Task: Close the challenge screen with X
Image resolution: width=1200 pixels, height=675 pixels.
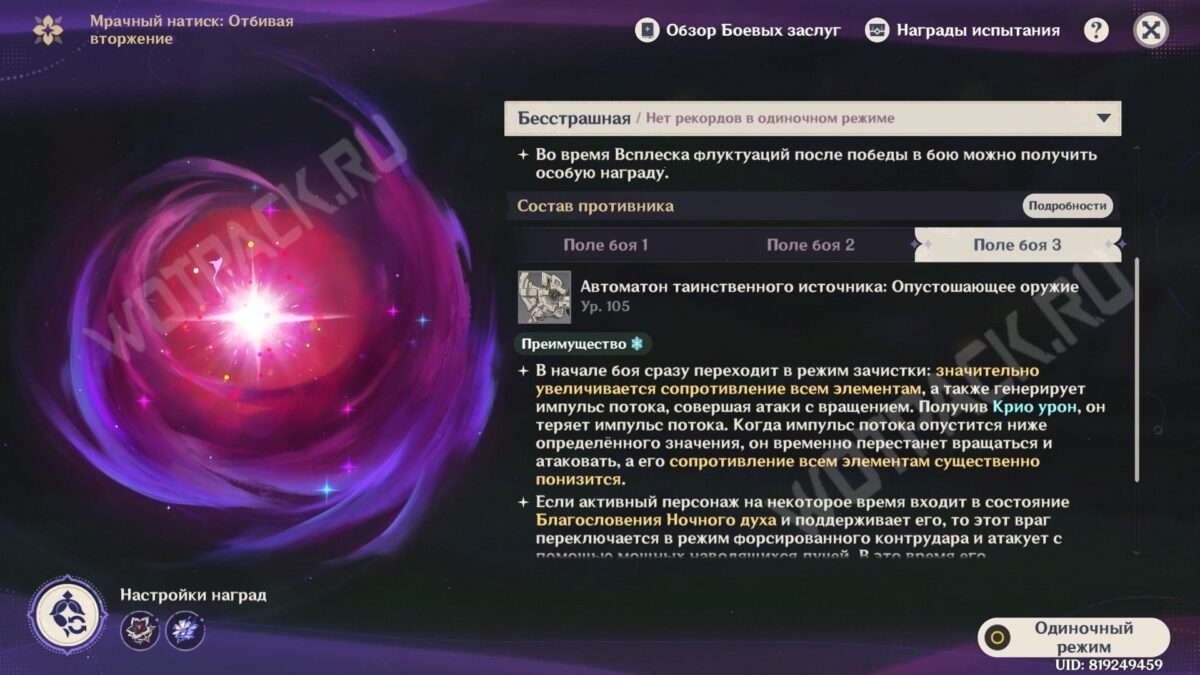Action: tap(1151, 30)
